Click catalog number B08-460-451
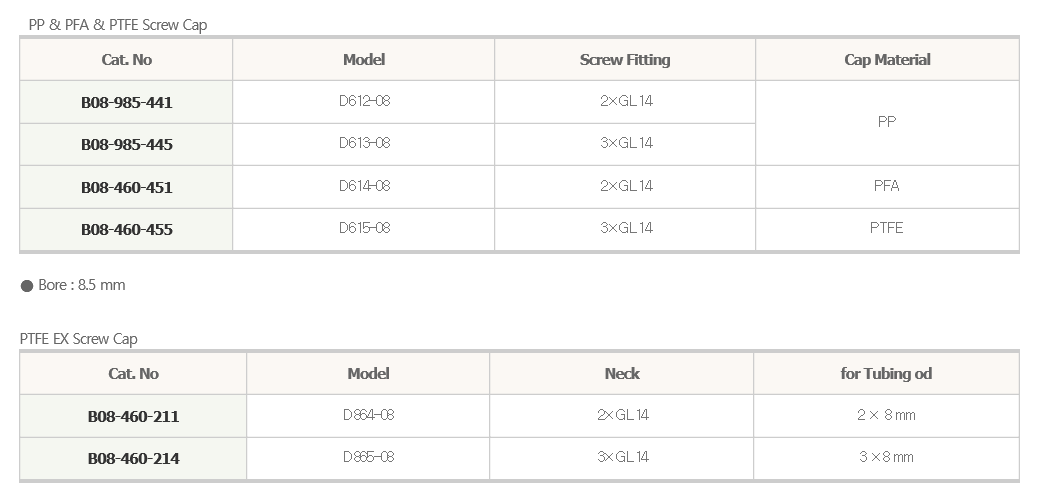The image size is (1037, 504). pyautogui.click(x=126, y=188)
